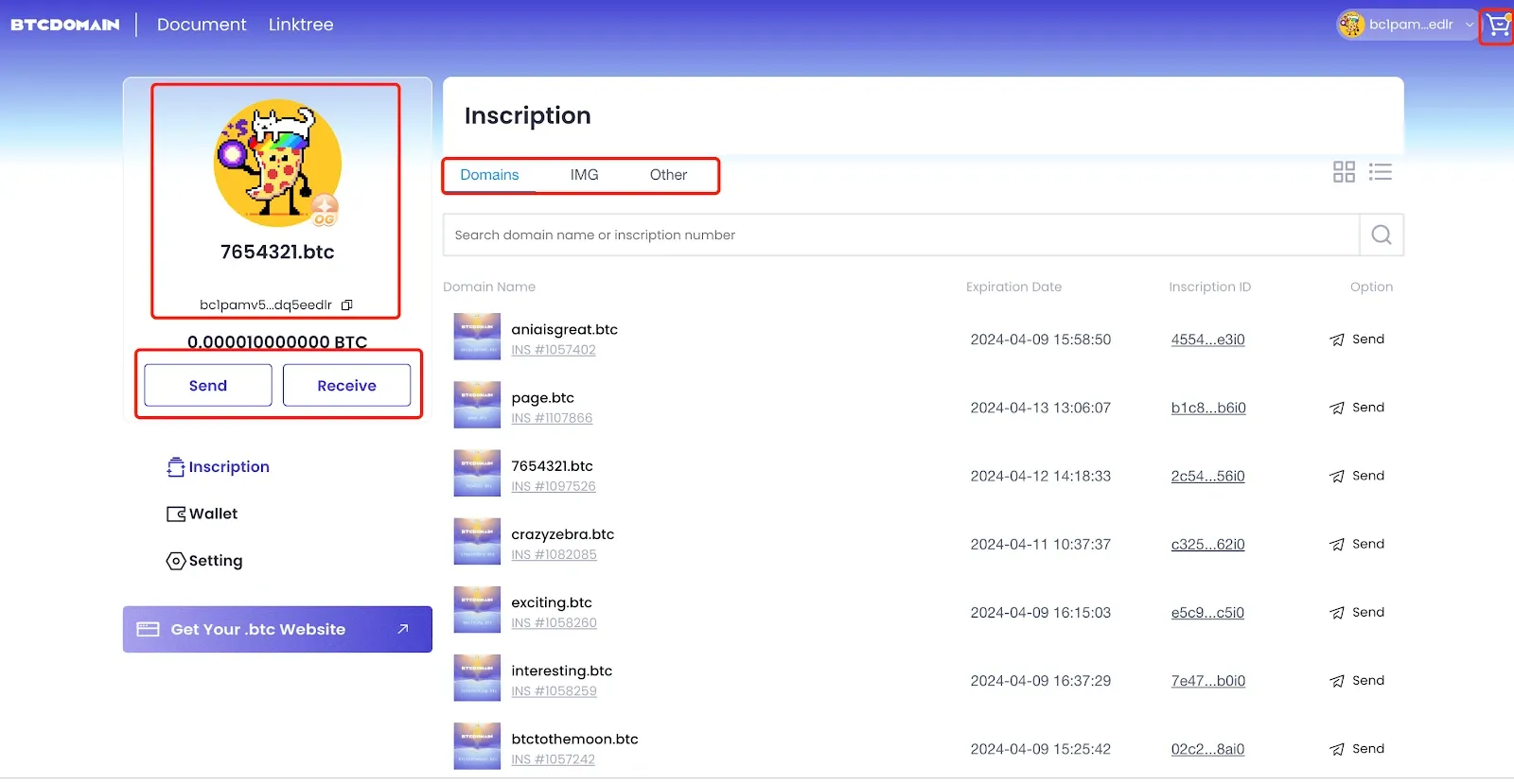Image resolution: width=1514 pixels, height=784 pixels.
Task: Open Setting from the sidebar
Action: click(204, 561)
